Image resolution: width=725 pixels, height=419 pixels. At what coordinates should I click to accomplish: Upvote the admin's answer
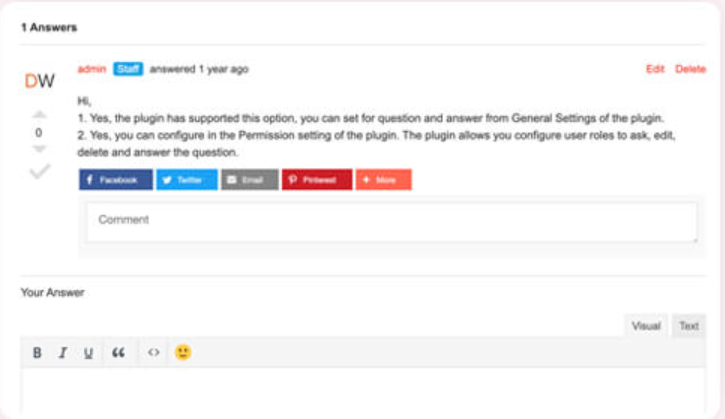(40, 115)
